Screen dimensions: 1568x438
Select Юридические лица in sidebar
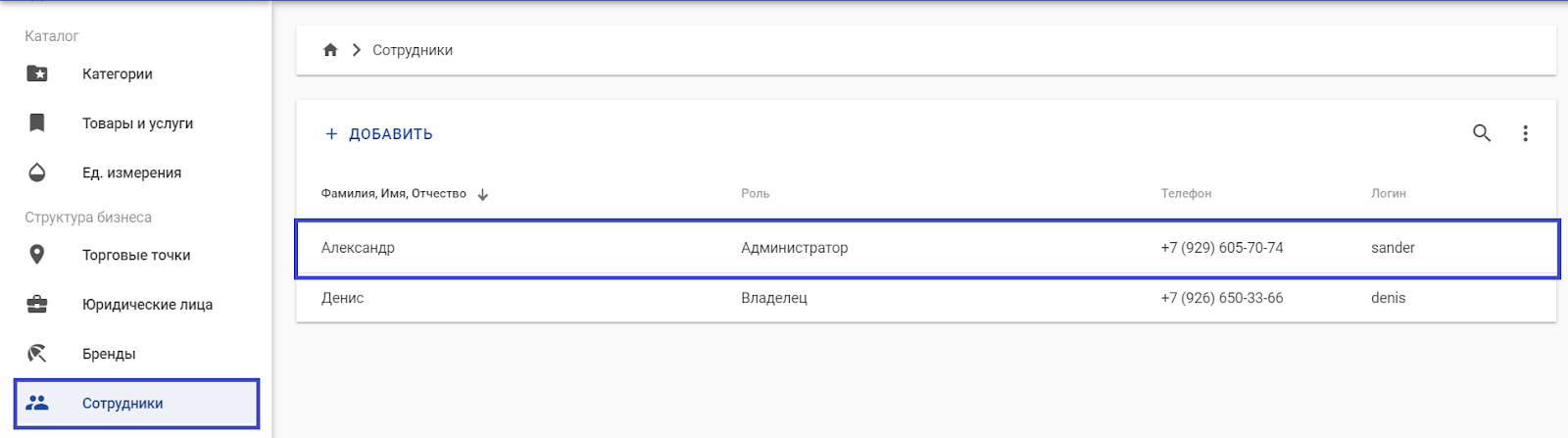(147, 305)
